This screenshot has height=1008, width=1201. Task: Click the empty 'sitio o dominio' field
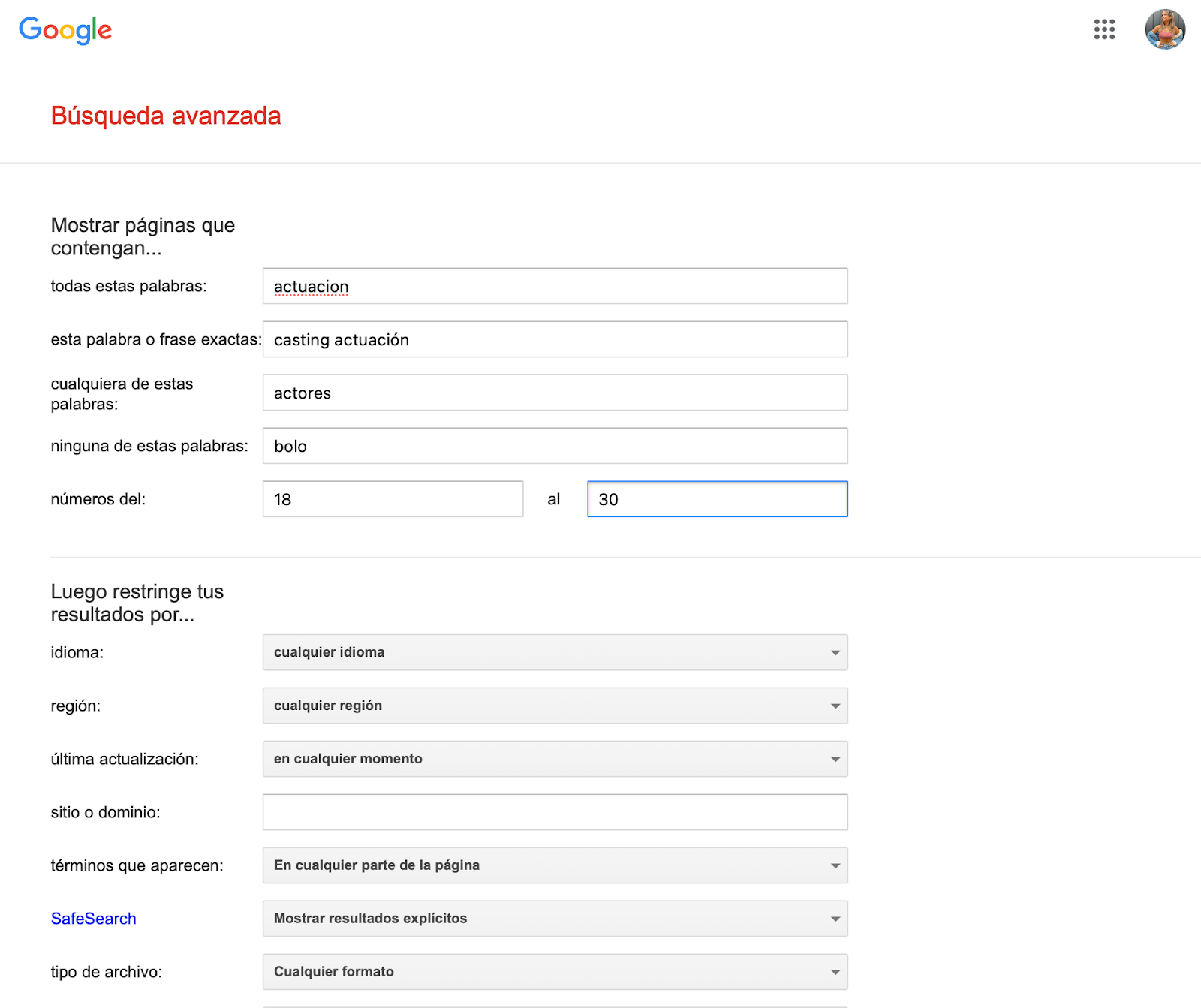tap(555, 812)
